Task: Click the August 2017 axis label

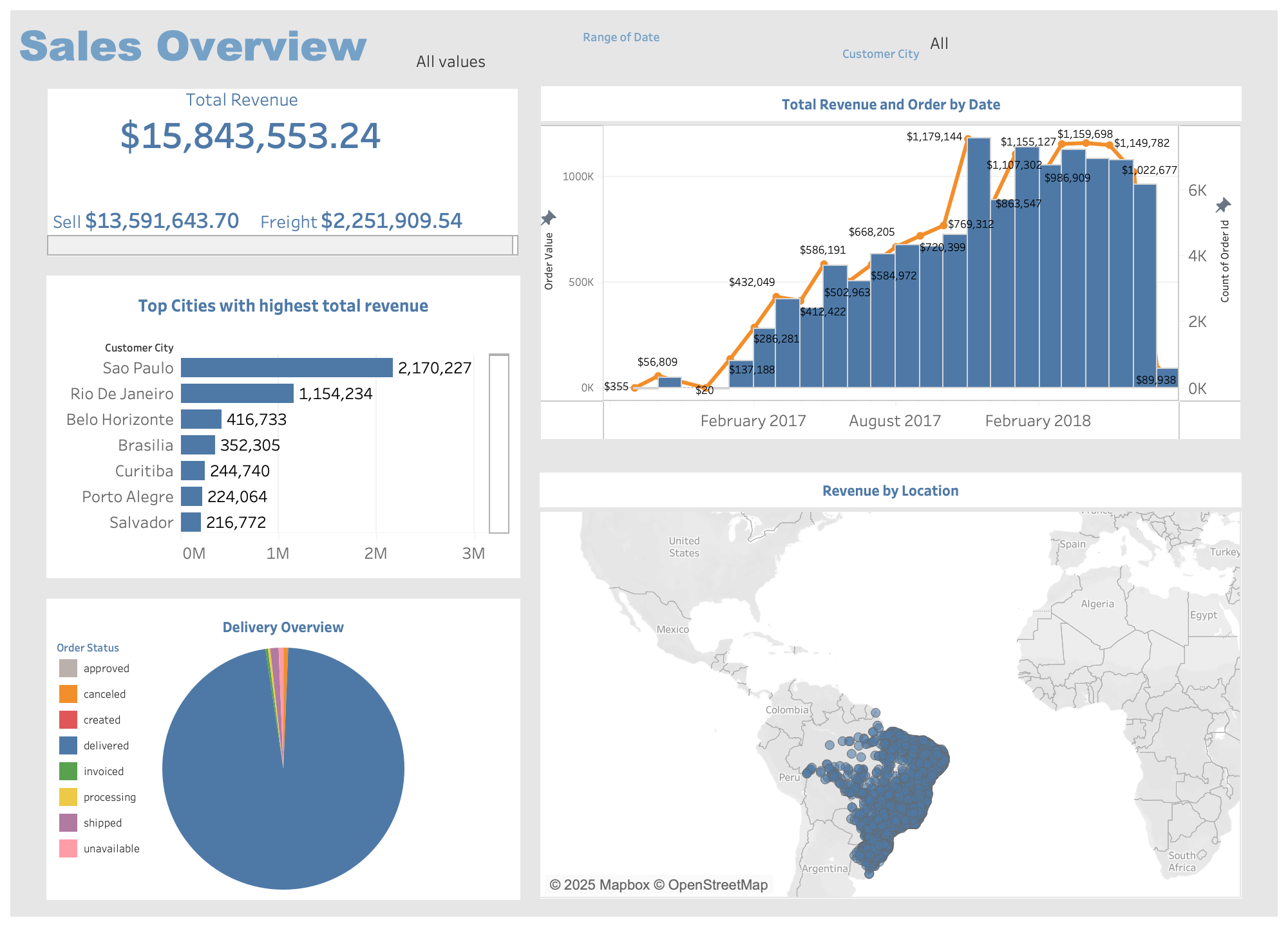Action: point(895,421)
